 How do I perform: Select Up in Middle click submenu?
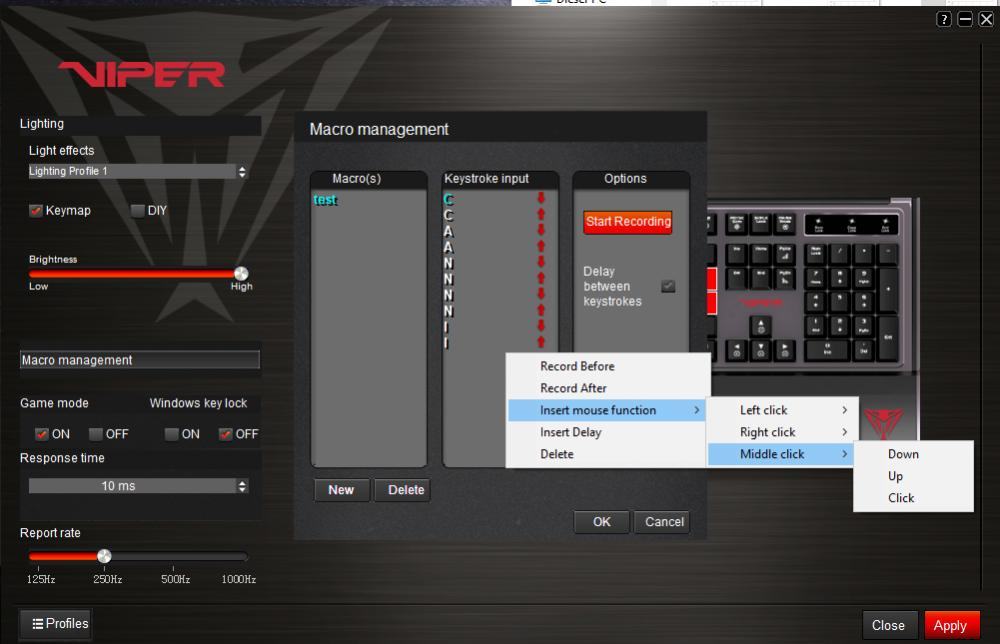(913, 476)
